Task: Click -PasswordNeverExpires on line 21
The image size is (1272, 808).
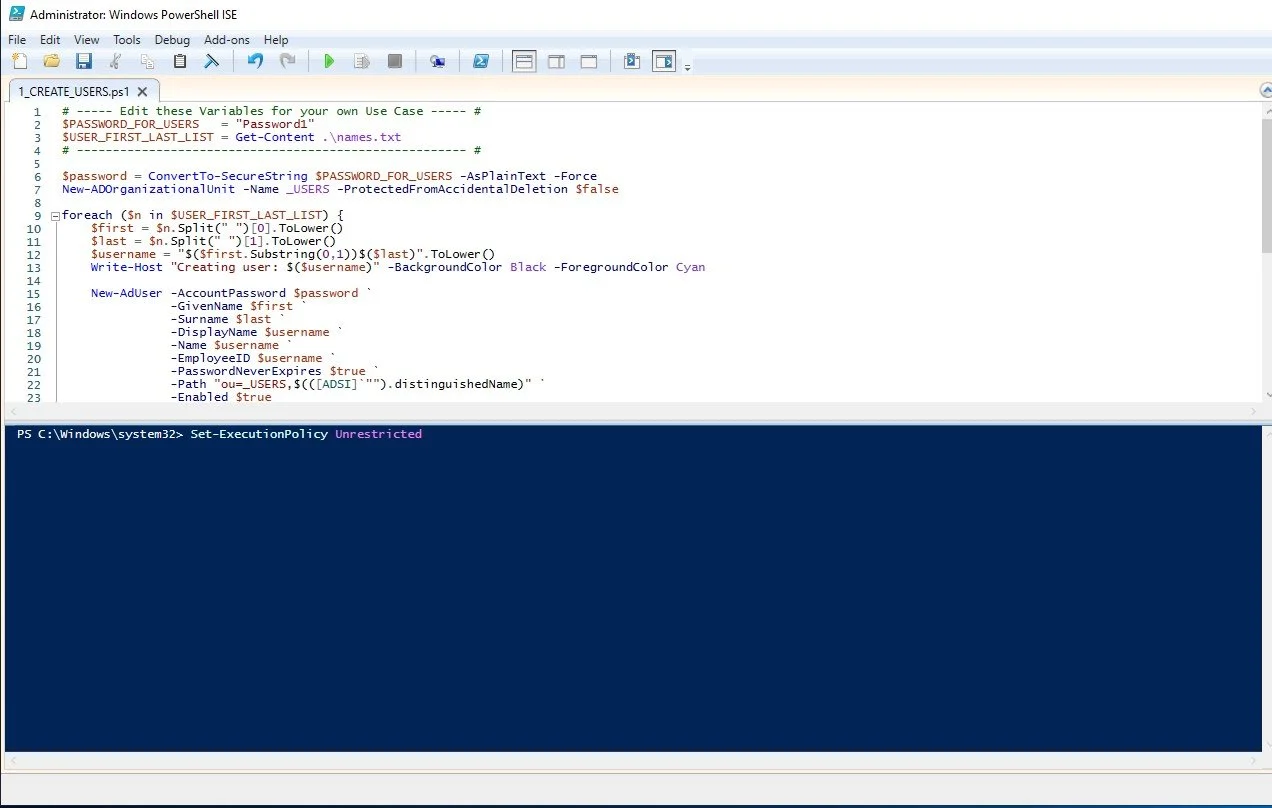Action: point(246,371)
